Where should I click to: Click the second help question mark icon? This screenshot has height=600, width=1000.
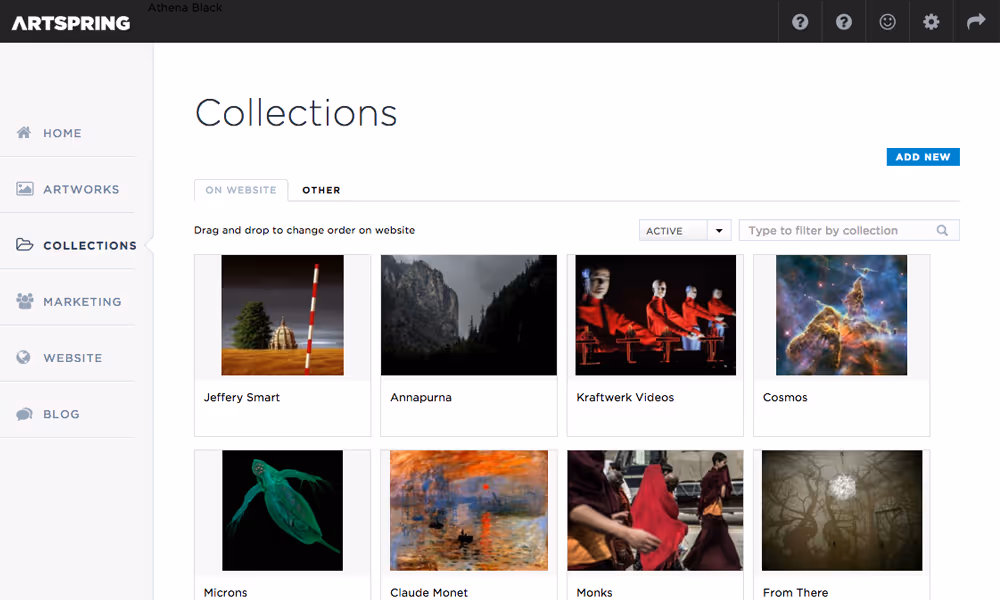coord(844,22)
